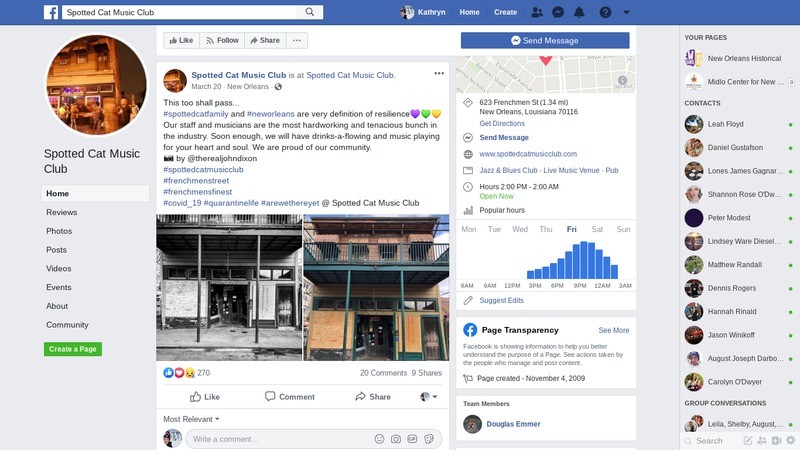Click the Spotted Cat post author avatar

174,81
